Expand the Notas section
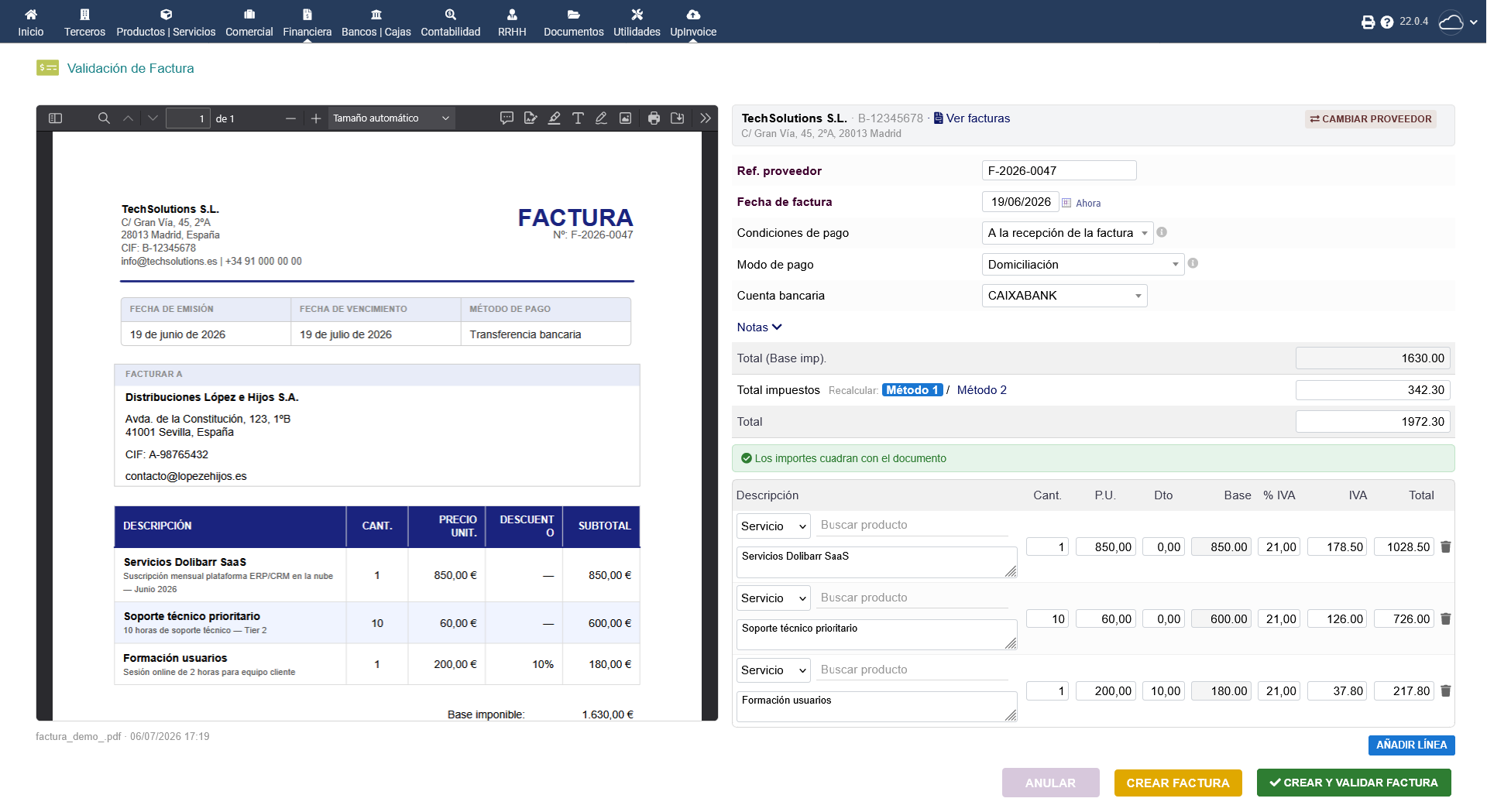 tap(759, 327)
